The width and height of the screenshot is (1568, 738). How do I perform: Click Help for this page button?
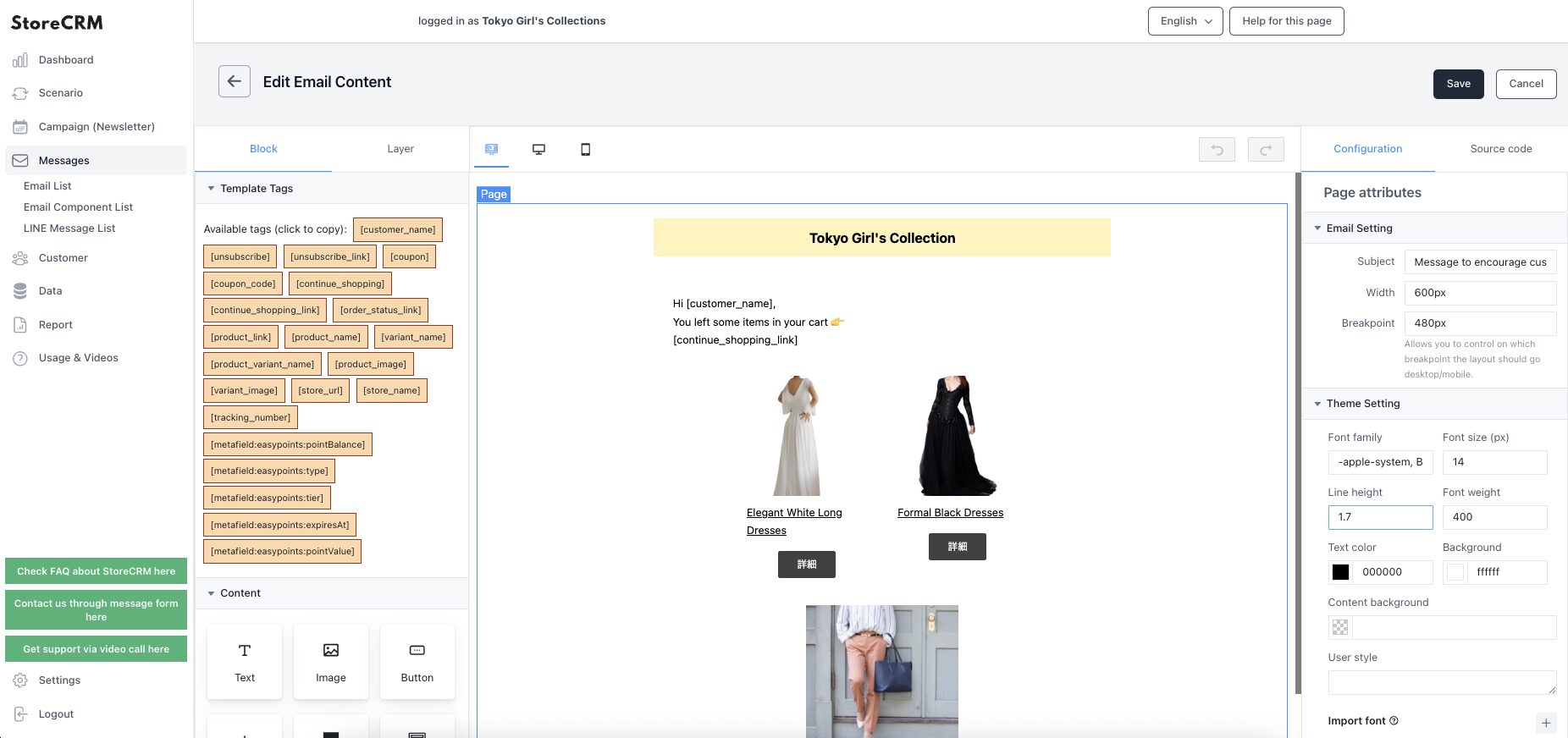coord(1287,21)
